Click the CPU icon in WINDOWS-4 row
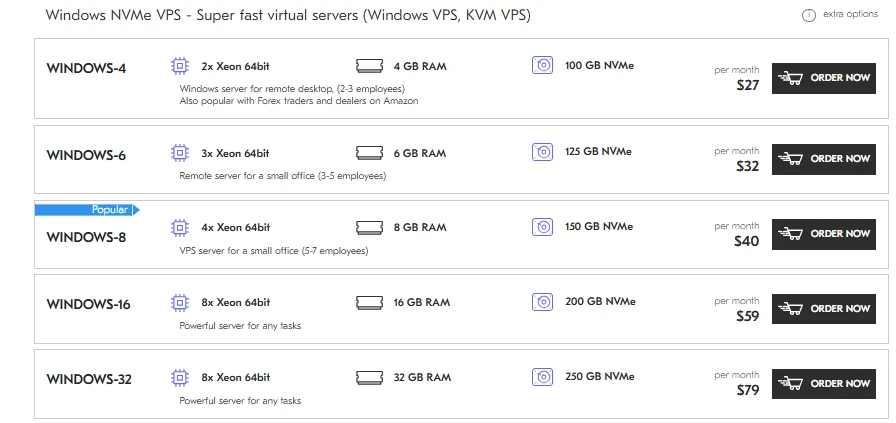The width and height of the screenshot is (896, 423). [180, 67]
